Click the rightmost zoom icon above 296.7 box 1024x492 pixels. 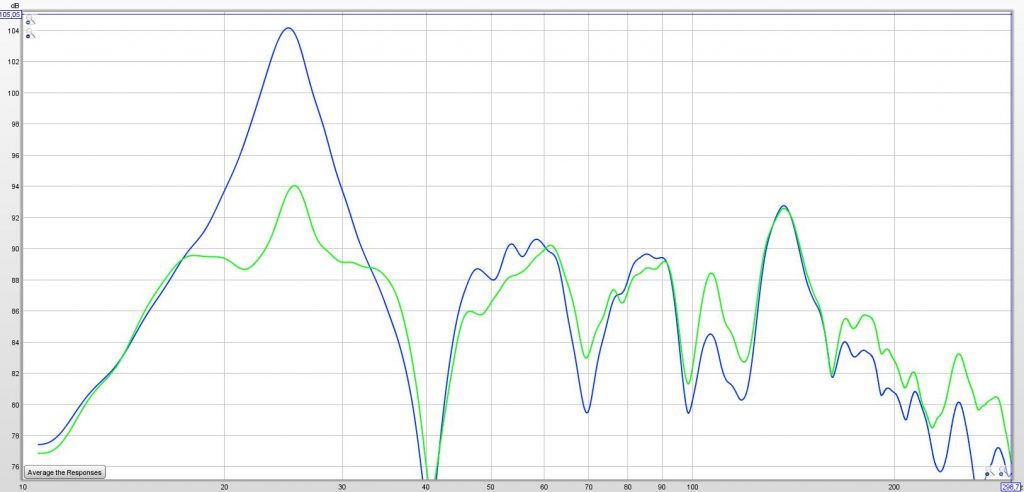click(x=1005, y=470)
